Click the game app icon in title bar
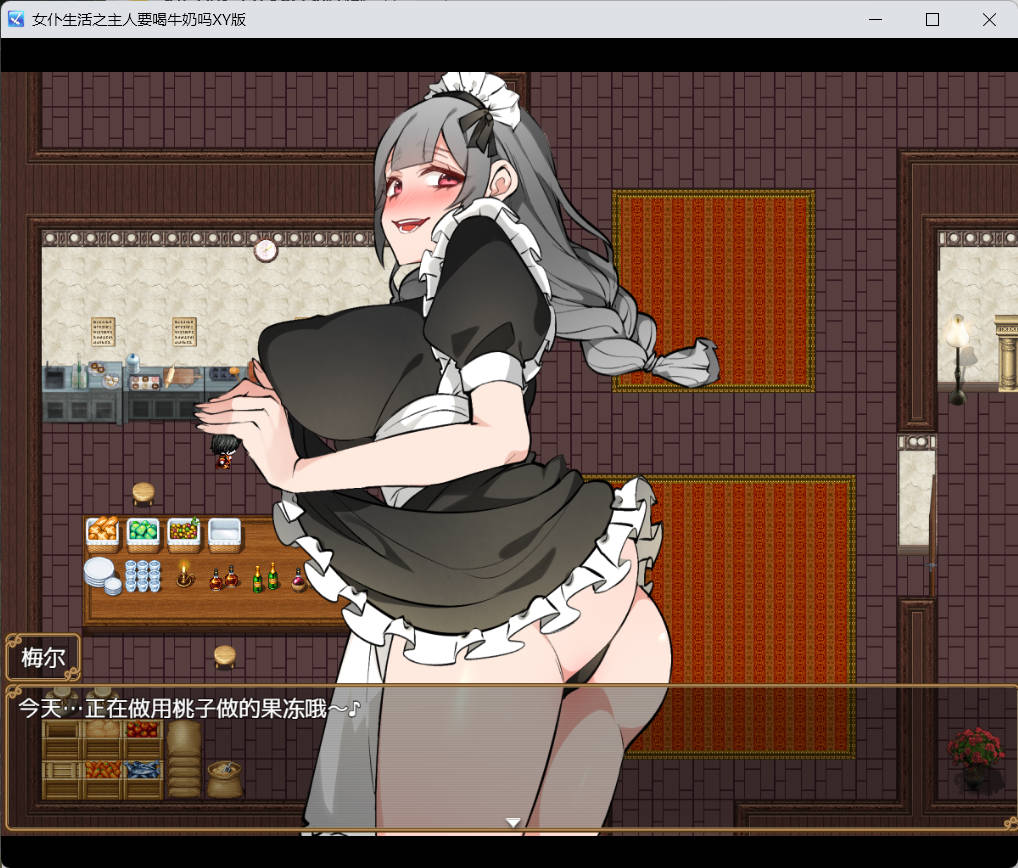Image resolution: width=1018 pixels, height=868 pixels. tap(17, 19)
